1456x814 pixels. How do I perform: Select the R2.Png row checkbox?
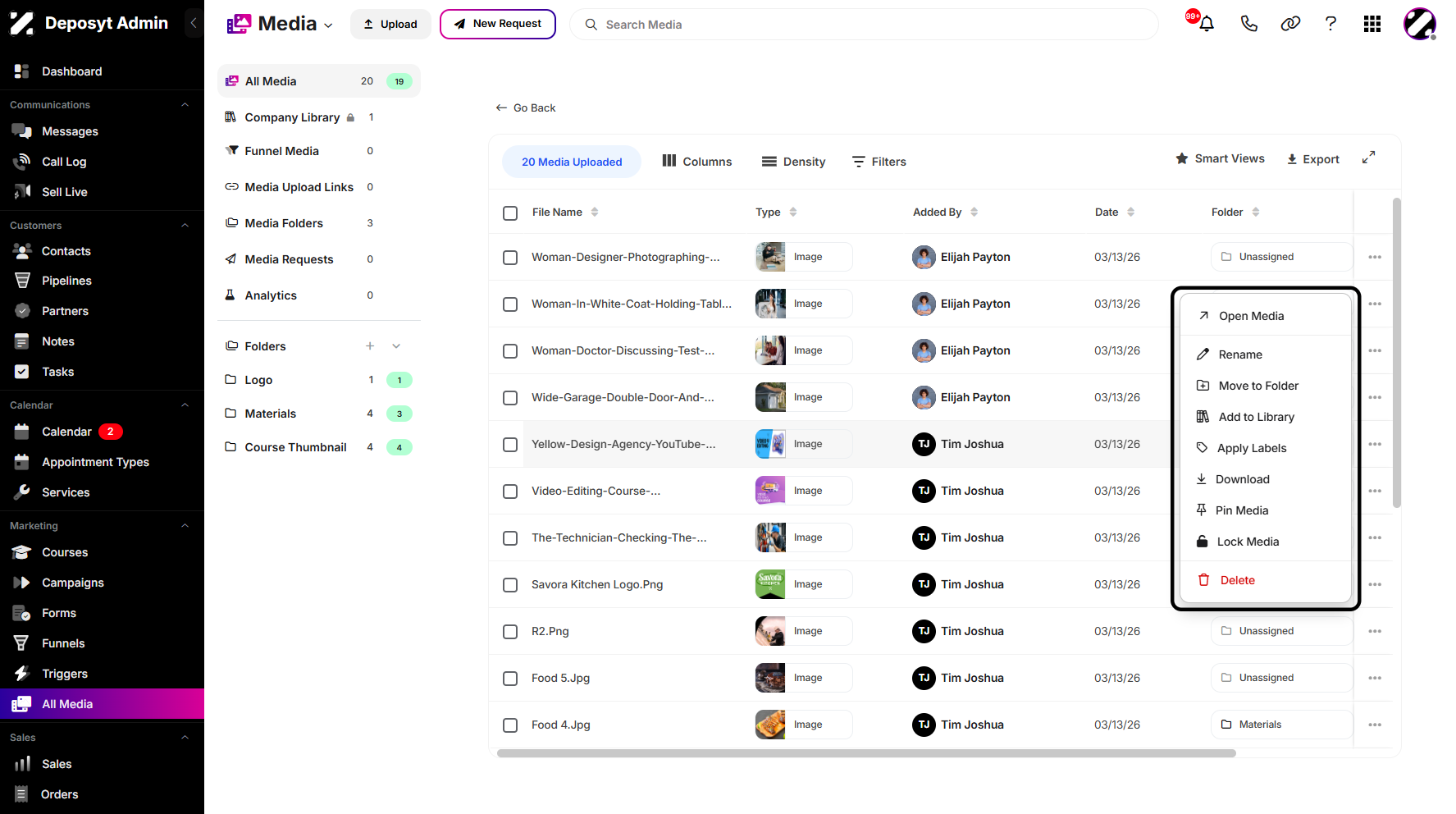pyautogui.click(x=510, y=632)
